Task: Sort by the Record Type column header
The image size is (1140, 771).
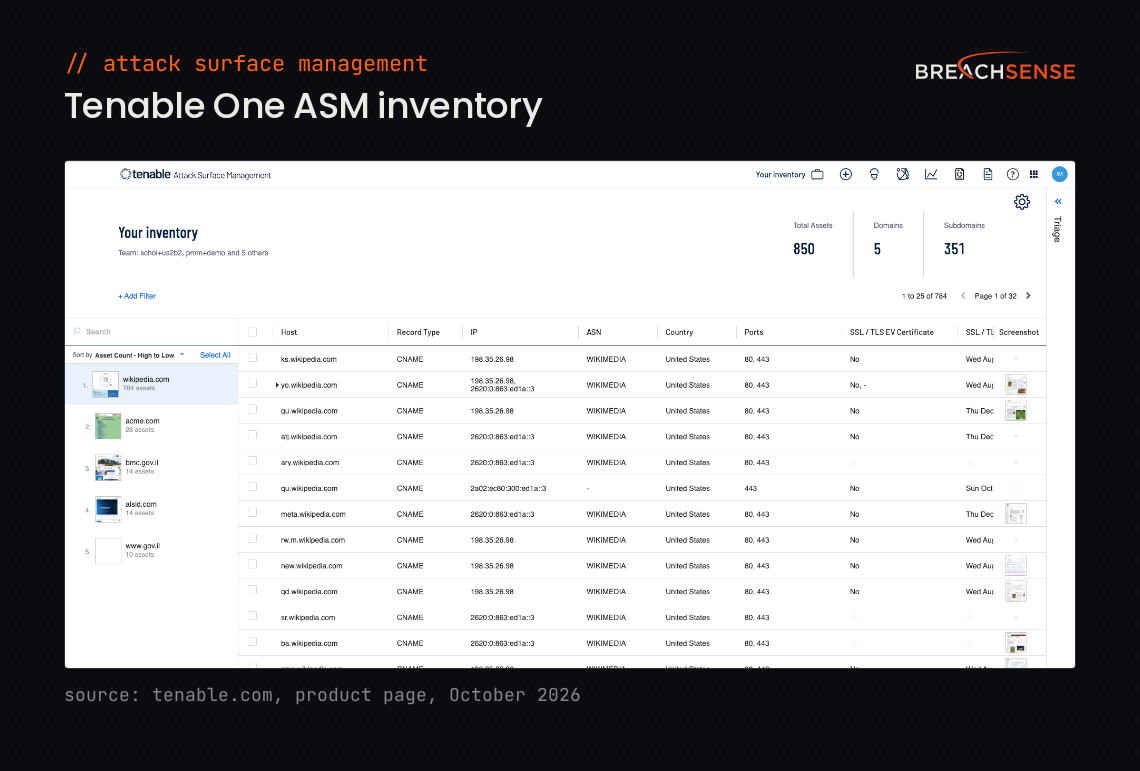Action: tap(418, 332)
